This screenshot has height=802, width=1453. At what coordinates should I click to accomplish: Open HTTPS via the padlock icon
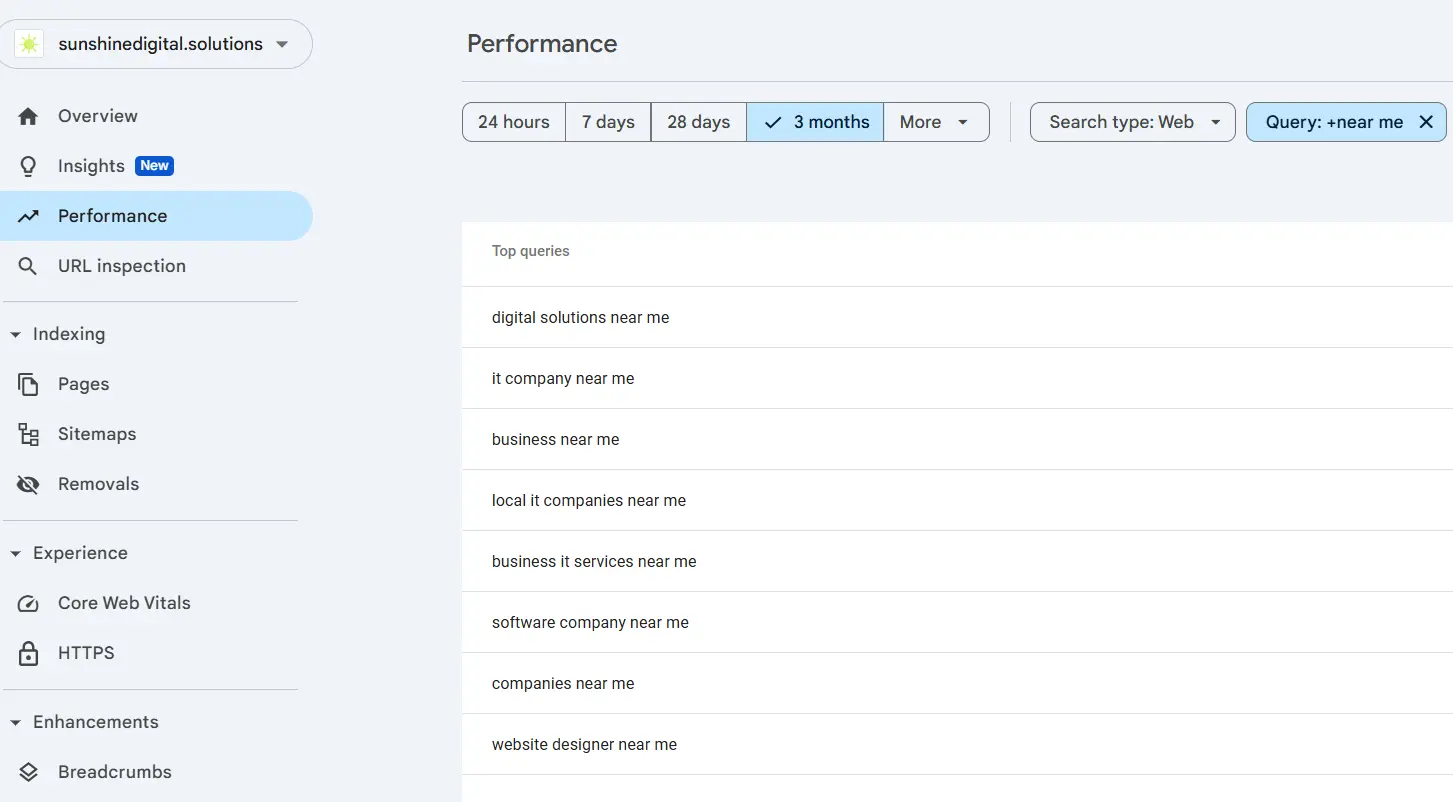(29, 652)
